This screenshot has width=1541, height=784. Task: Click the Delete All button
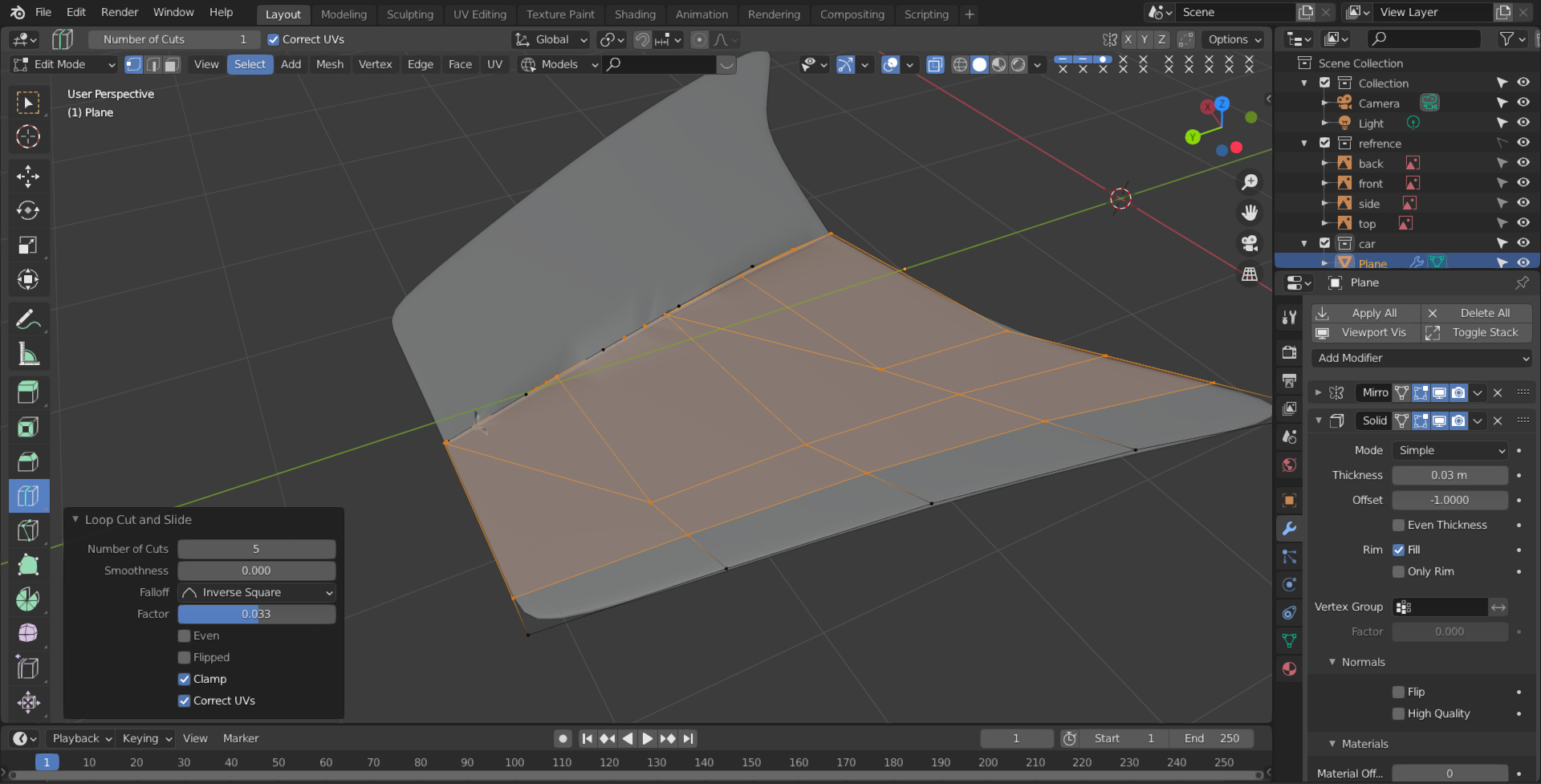pyautogui.click(x=1477, y=313)
